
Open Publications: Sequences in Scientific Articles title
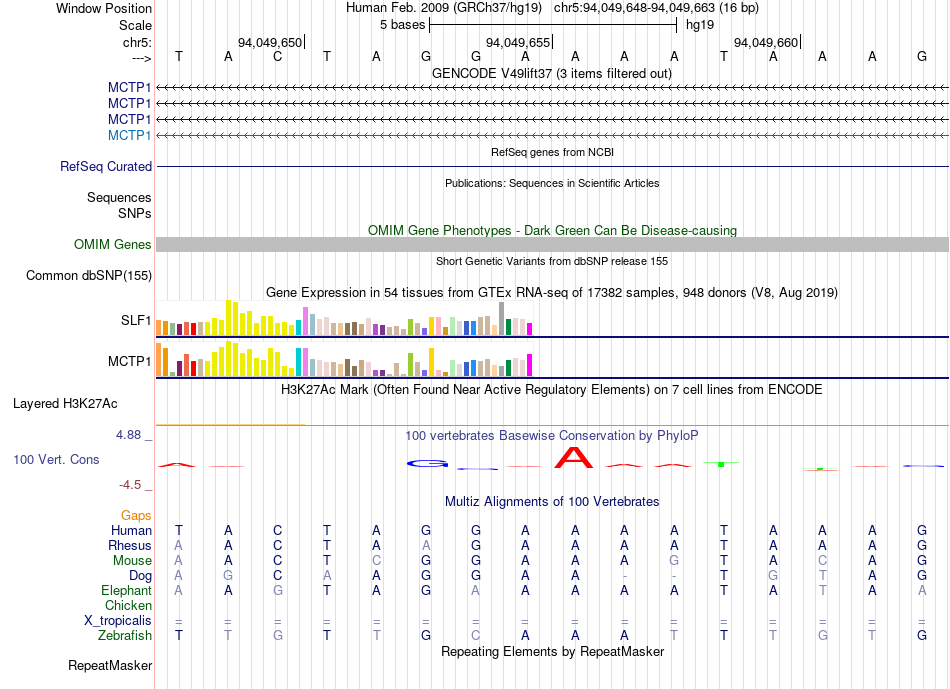(x=552, y=183)
